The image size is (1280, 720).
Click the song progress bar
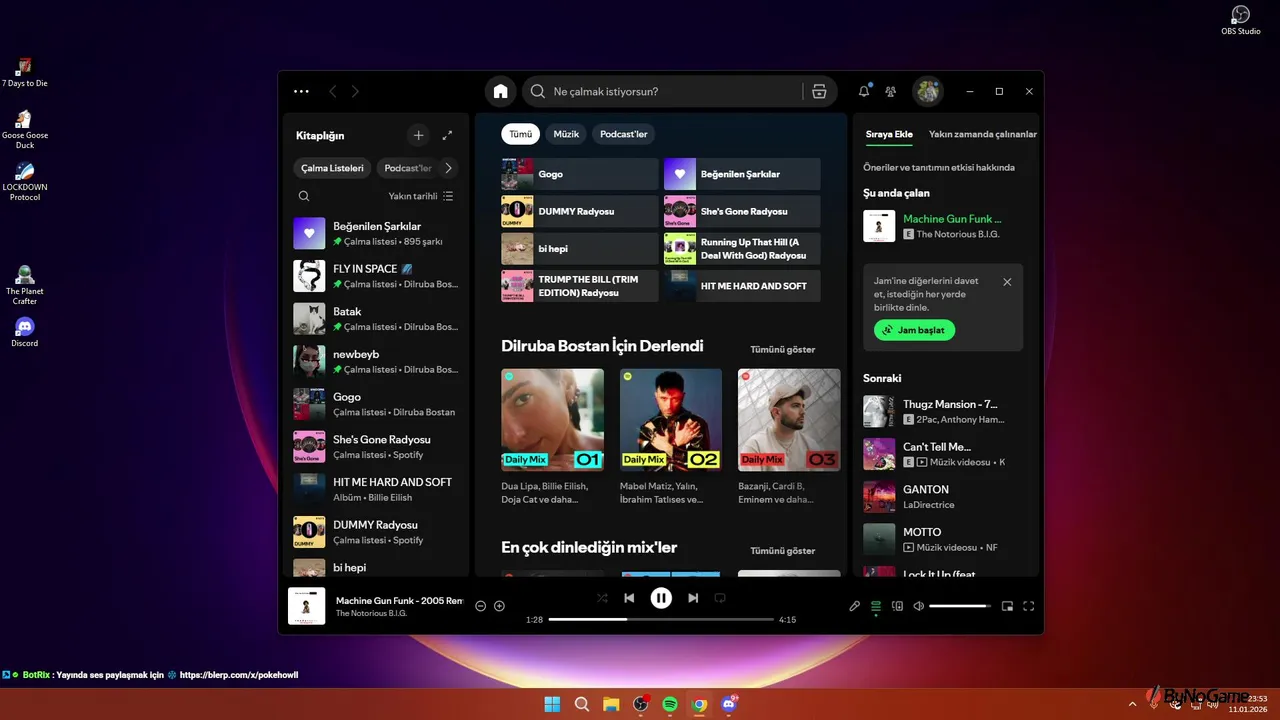(x=661, y=620)
